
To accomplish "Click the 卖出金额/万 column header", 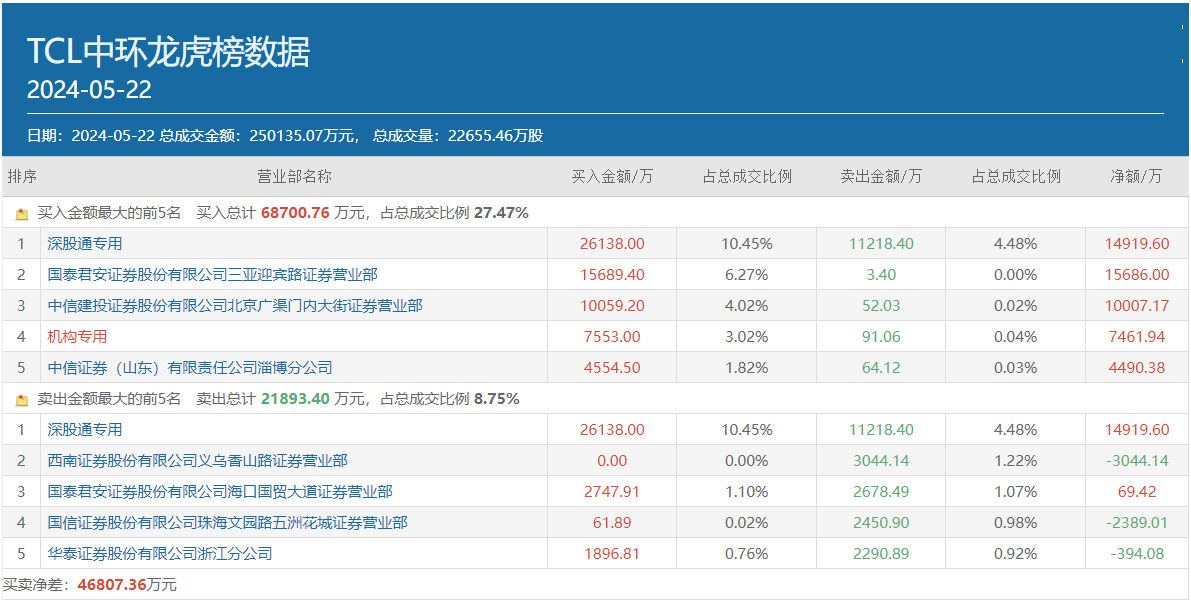I will (x=881, y=177).
